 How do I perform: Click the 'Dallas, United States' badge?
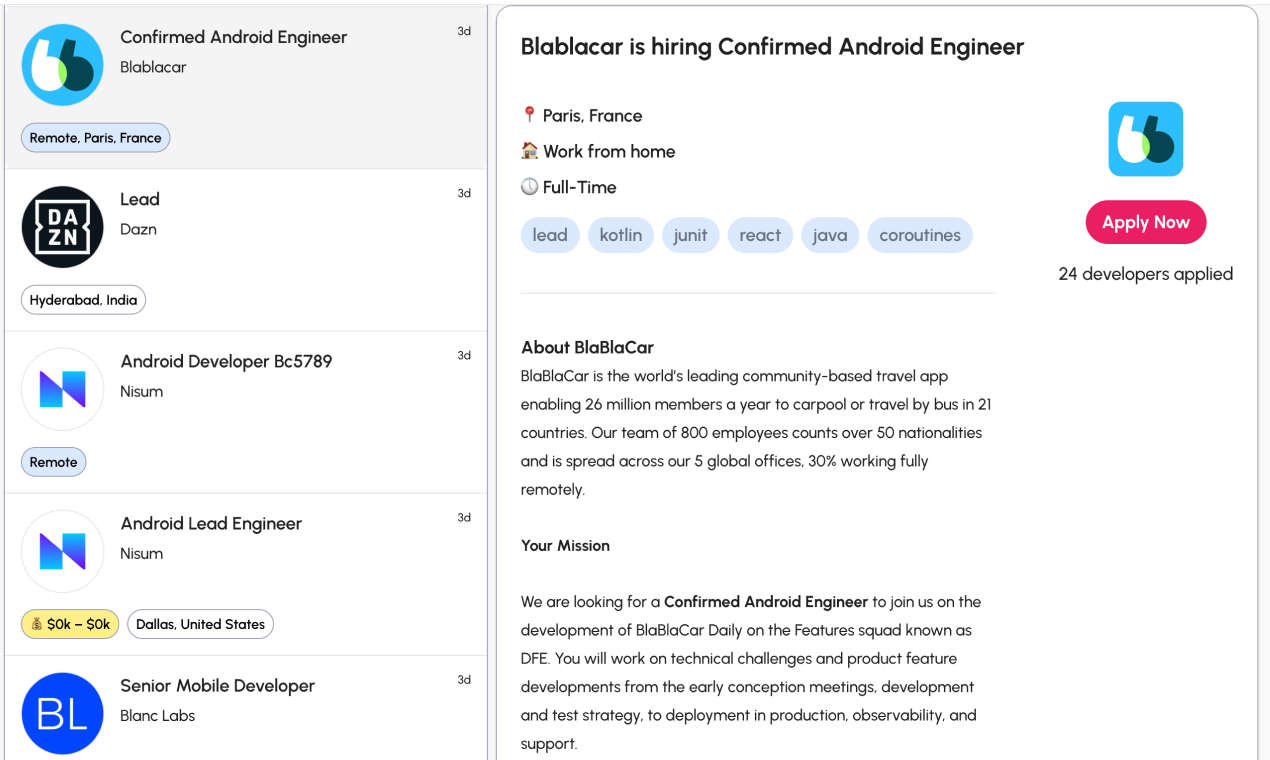pyautogui.click(x=200, y=624)
